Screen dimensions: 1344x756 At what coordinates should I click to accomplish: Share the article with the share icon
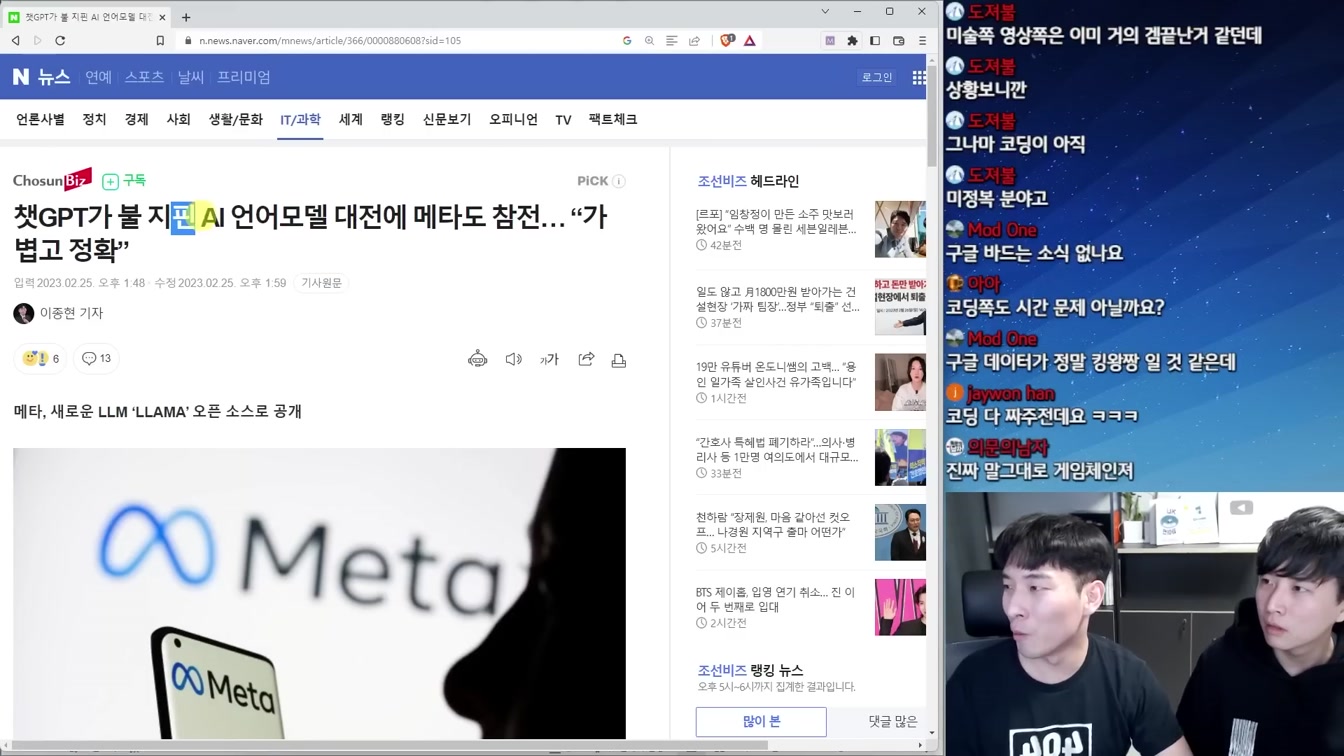click(586, 359)
